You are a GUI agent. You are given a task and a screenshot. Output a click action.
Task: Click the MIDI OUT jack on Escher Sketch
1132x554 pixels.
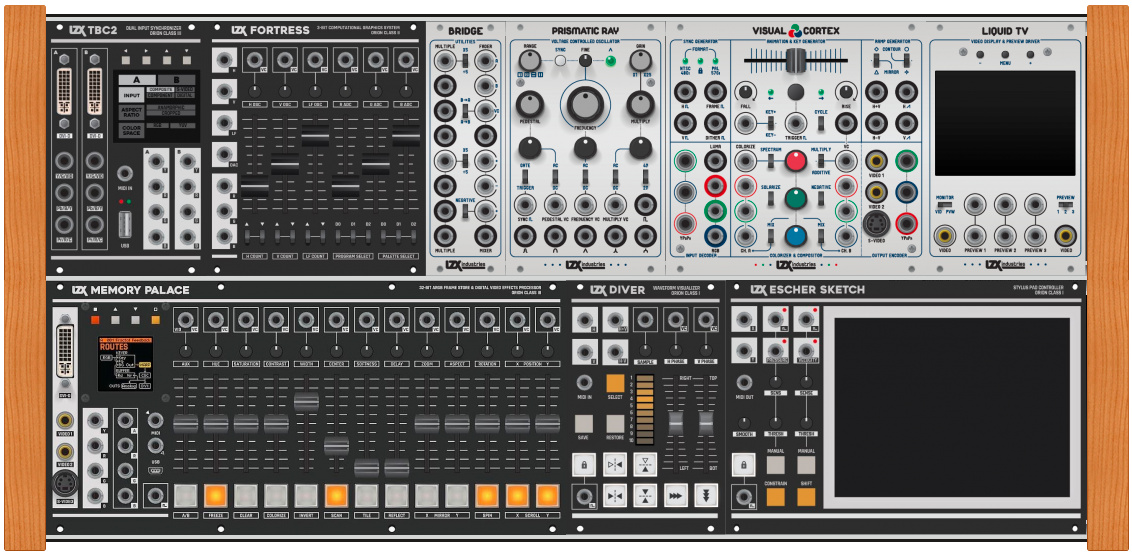tap(744, 383)
